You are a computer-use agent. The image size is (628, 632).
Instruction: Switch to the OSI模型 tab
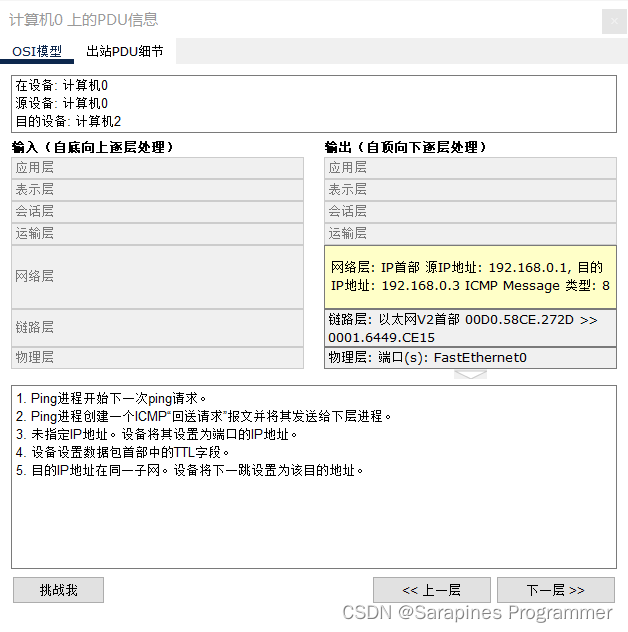pyautogui.click(x=37, y=51)
